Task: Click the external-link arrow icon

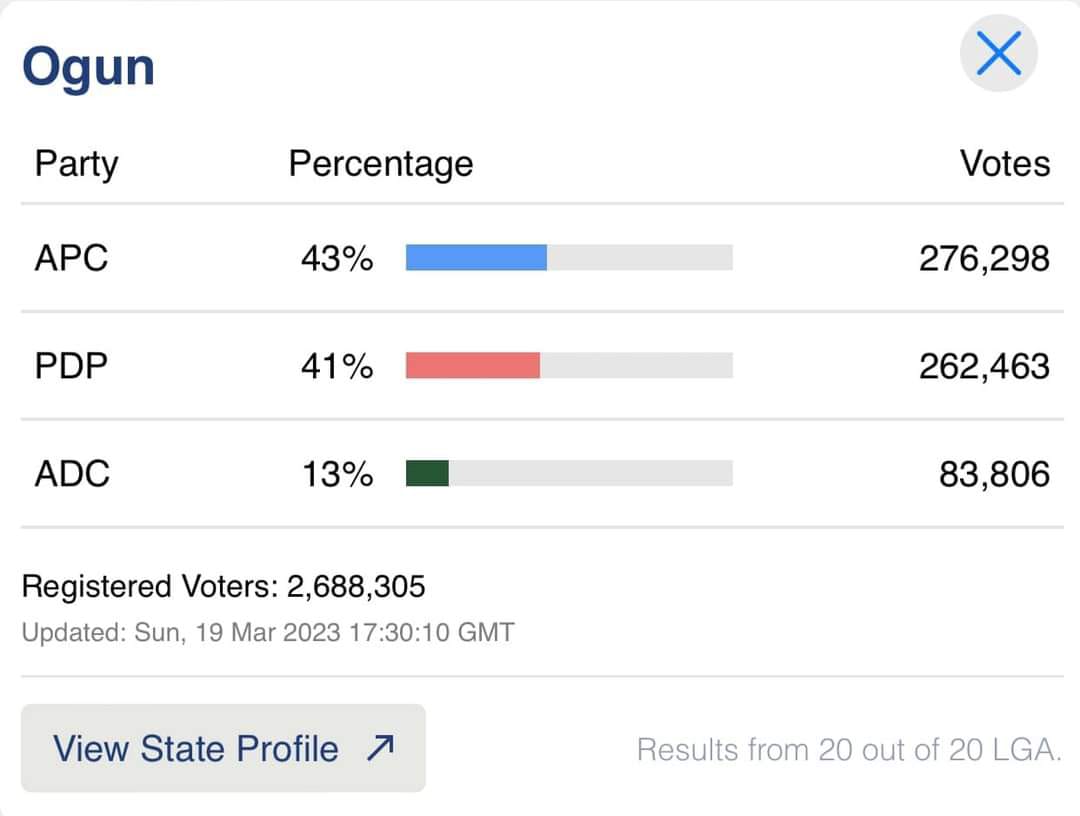Action: click(x=380, y=748)
